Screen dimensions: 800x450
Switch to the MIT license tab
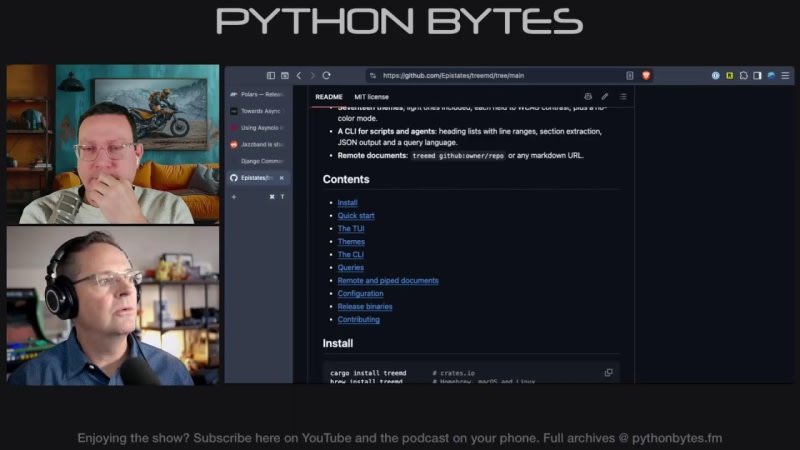(371, 97)
